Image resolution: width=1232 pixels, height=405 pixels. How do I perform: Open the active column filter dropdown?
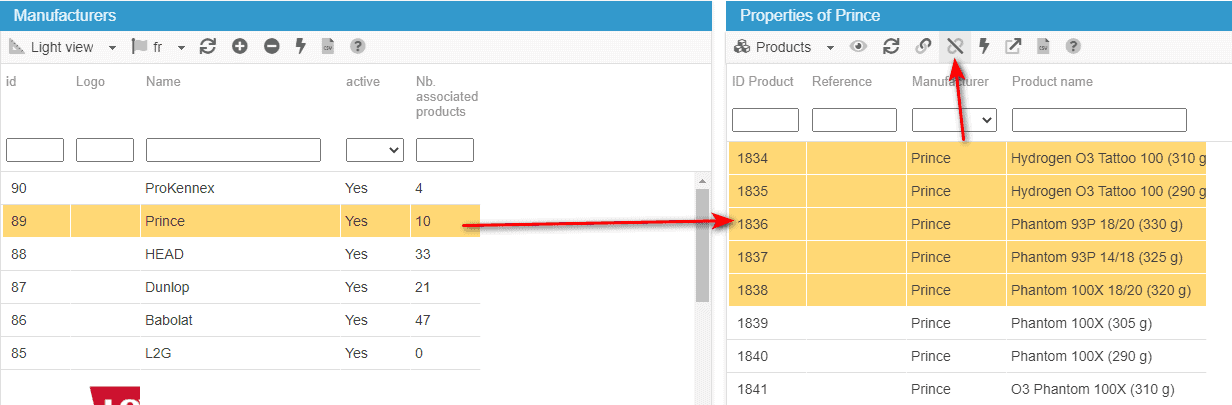pos(375,150)
